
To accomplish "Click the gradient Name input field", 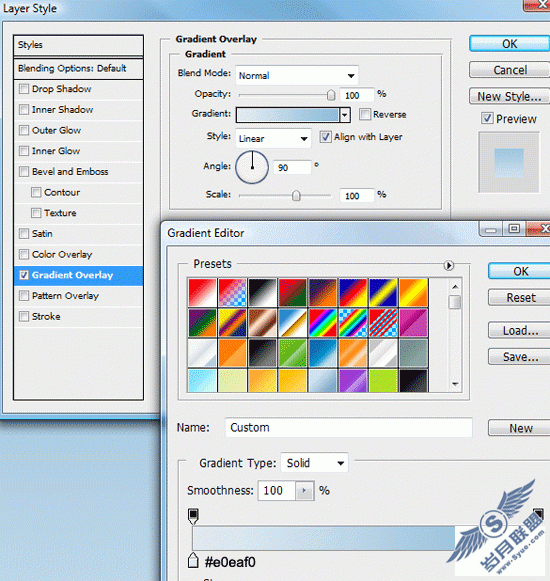I will point(348,428).
